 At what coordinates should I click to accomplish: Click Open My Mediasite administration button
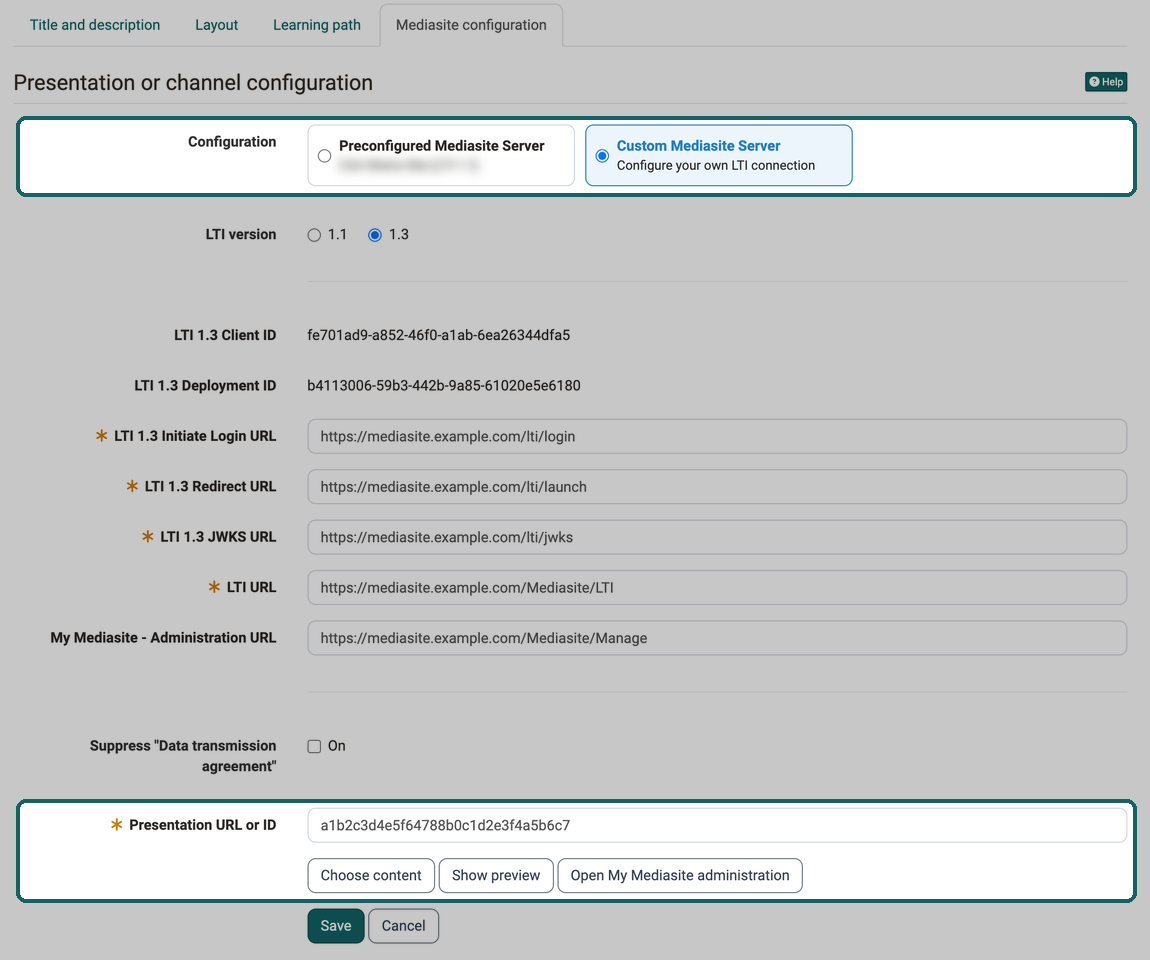[680, 876]
